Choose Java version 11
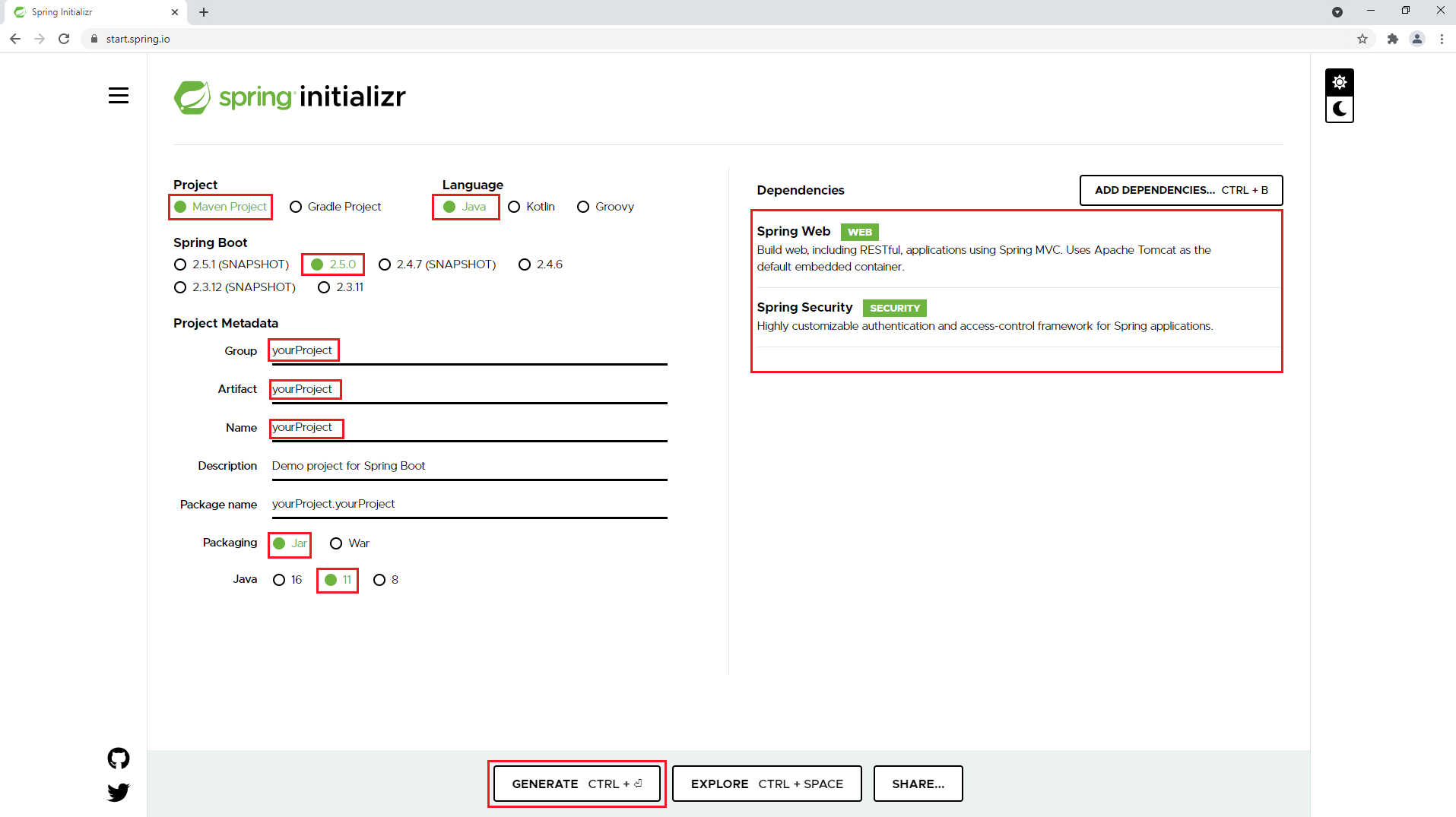 click(338, 580)
